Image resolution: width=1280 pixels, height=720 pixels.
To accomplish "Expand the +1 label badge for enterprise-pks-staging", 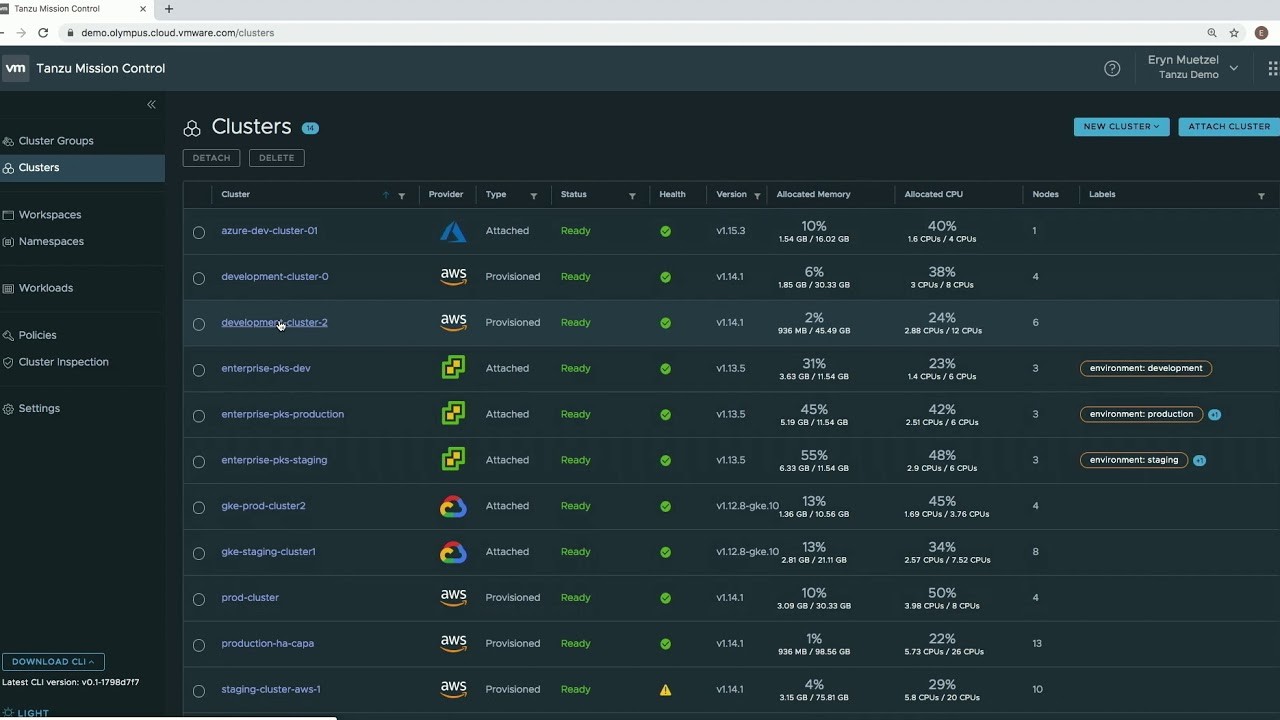I will click(1199, 460).
